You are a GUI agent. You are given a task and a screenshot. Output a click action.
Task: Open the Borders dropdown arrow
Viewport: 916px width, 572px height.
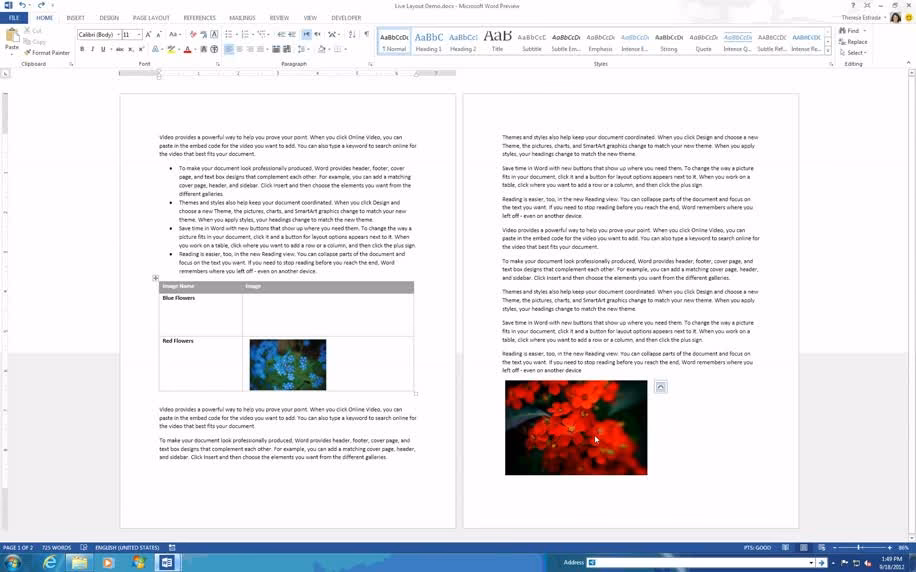pyautogui.click(x=345, y=49)
